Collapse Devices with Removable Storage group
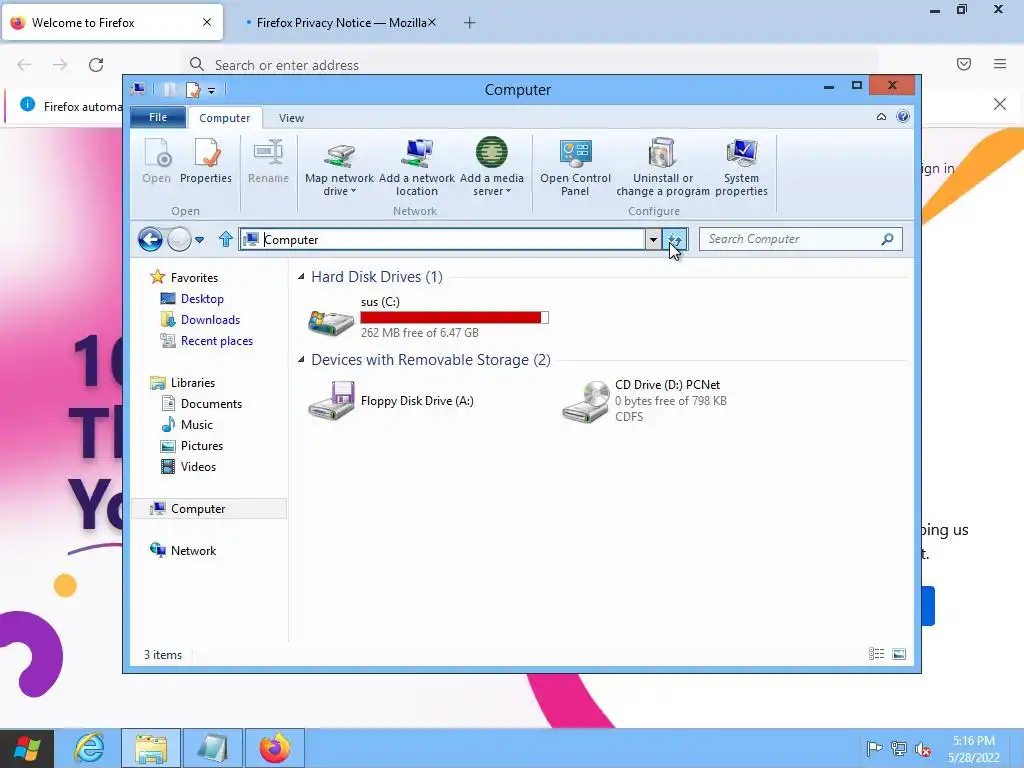Viewport: 1024px width, 768px height. pos(301,360)
